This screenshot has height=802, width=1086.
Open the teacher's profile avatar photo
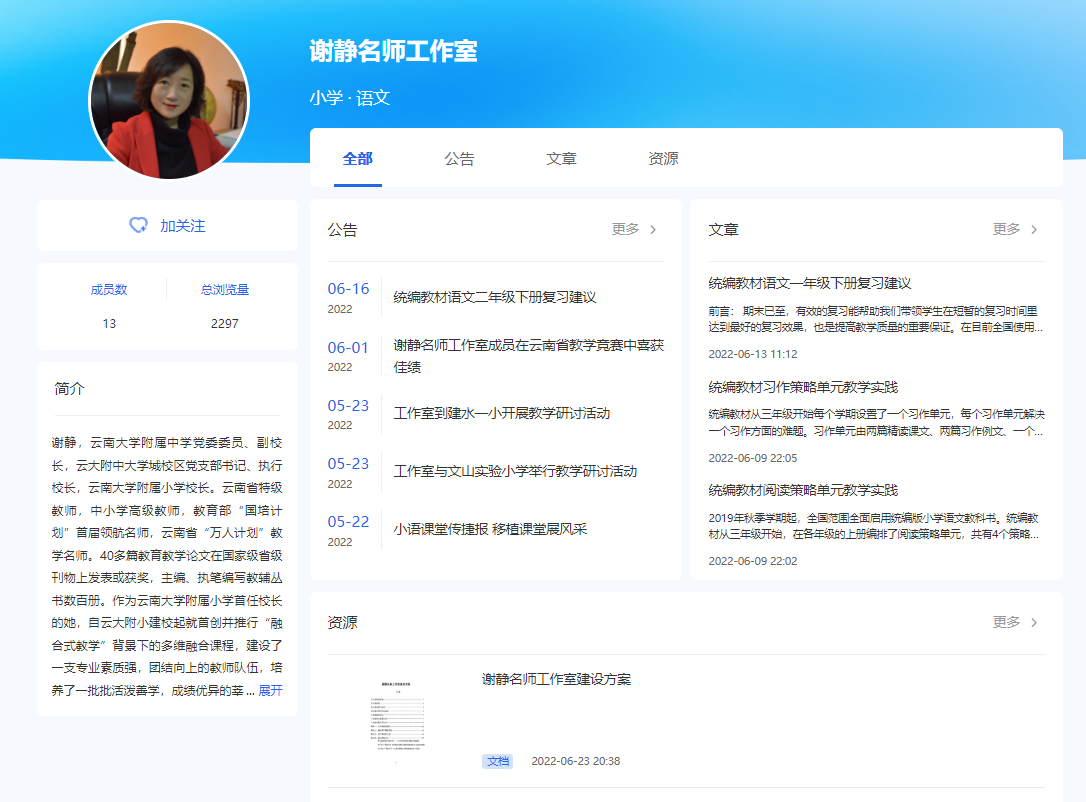pos(169,100)
